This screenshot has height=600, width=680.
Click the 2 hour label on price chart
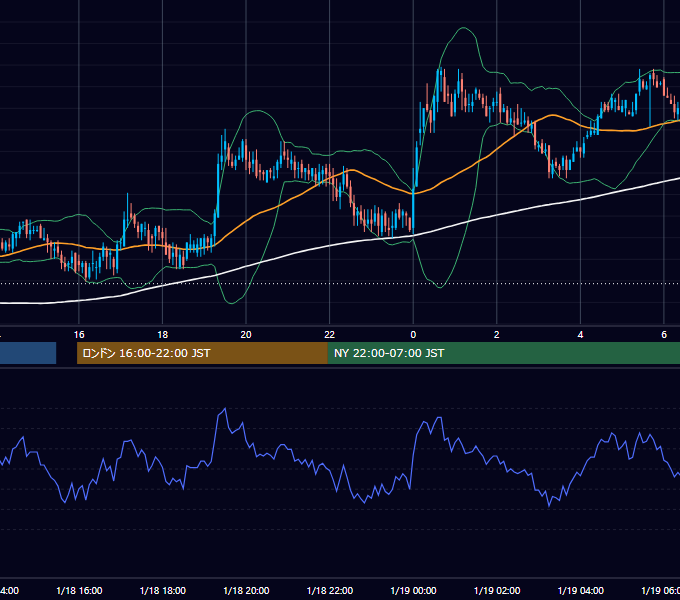(x=497, y=335)
